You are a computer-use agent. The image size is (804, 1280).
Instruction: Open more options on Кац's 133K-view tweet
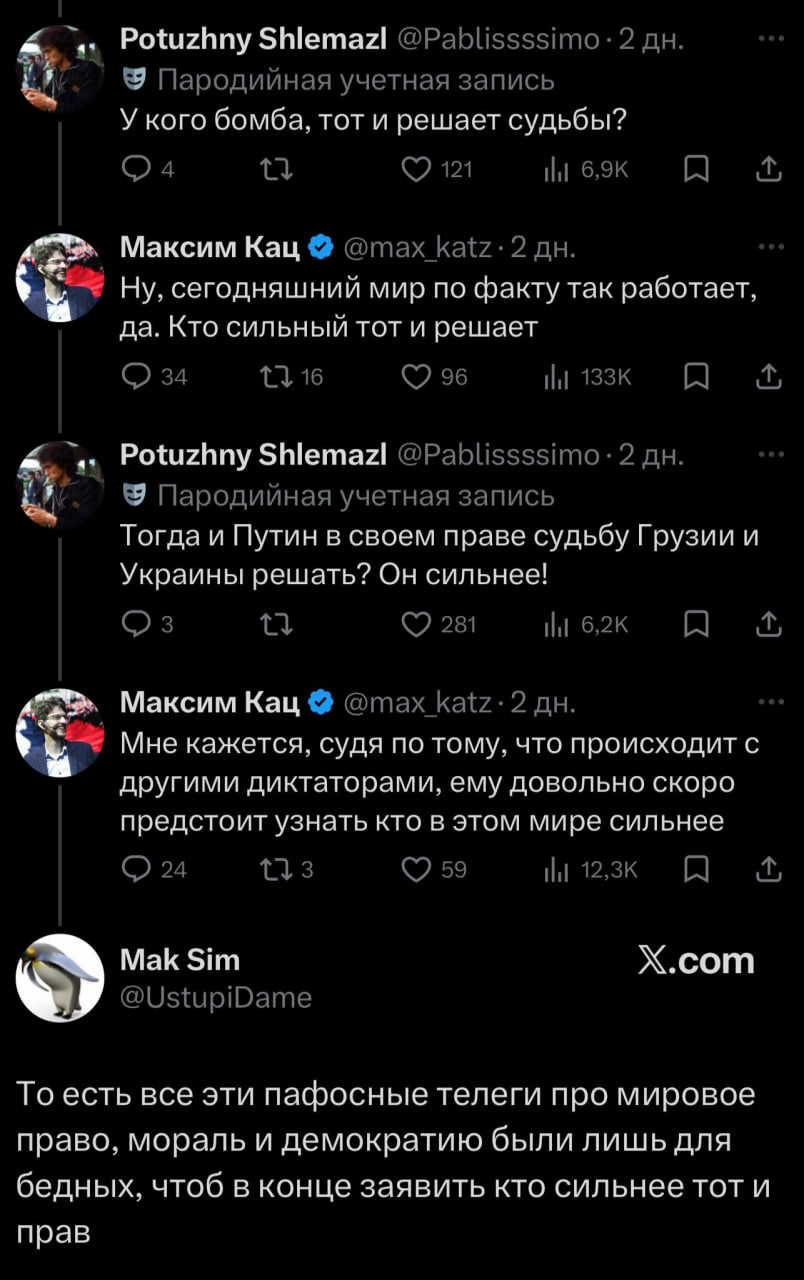pos(770,247)
